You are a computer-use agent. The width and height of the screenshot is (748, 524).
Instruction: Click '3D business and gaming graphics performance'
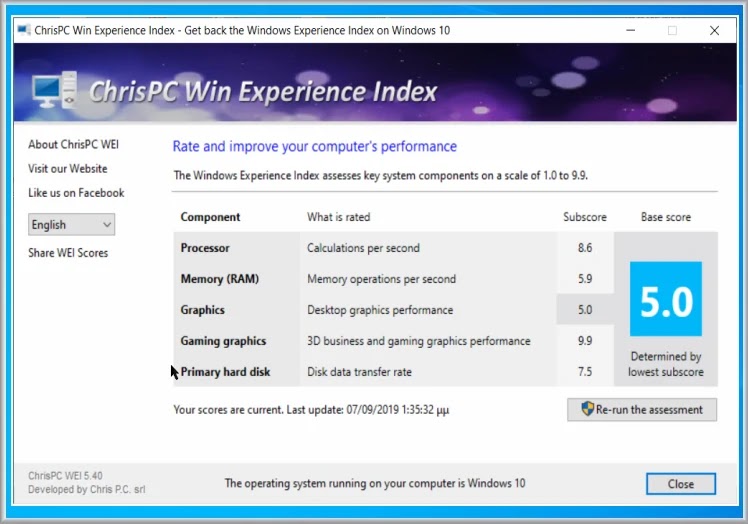click(x=419, y=341)
